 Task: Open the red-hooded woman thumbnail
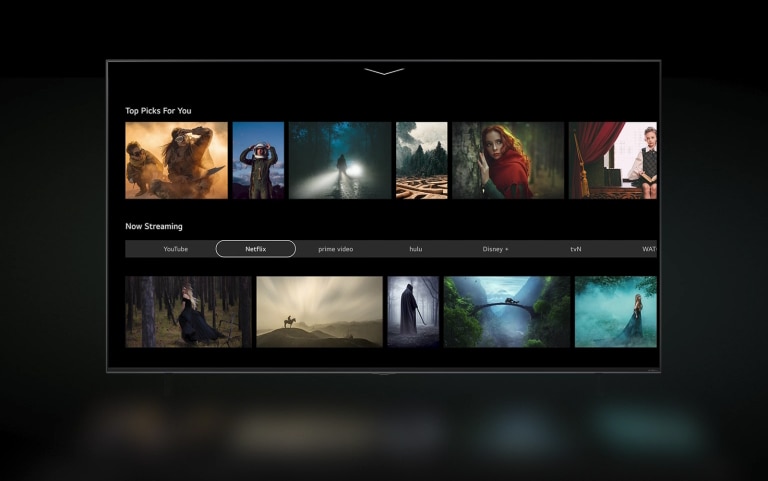click(508, 160)
